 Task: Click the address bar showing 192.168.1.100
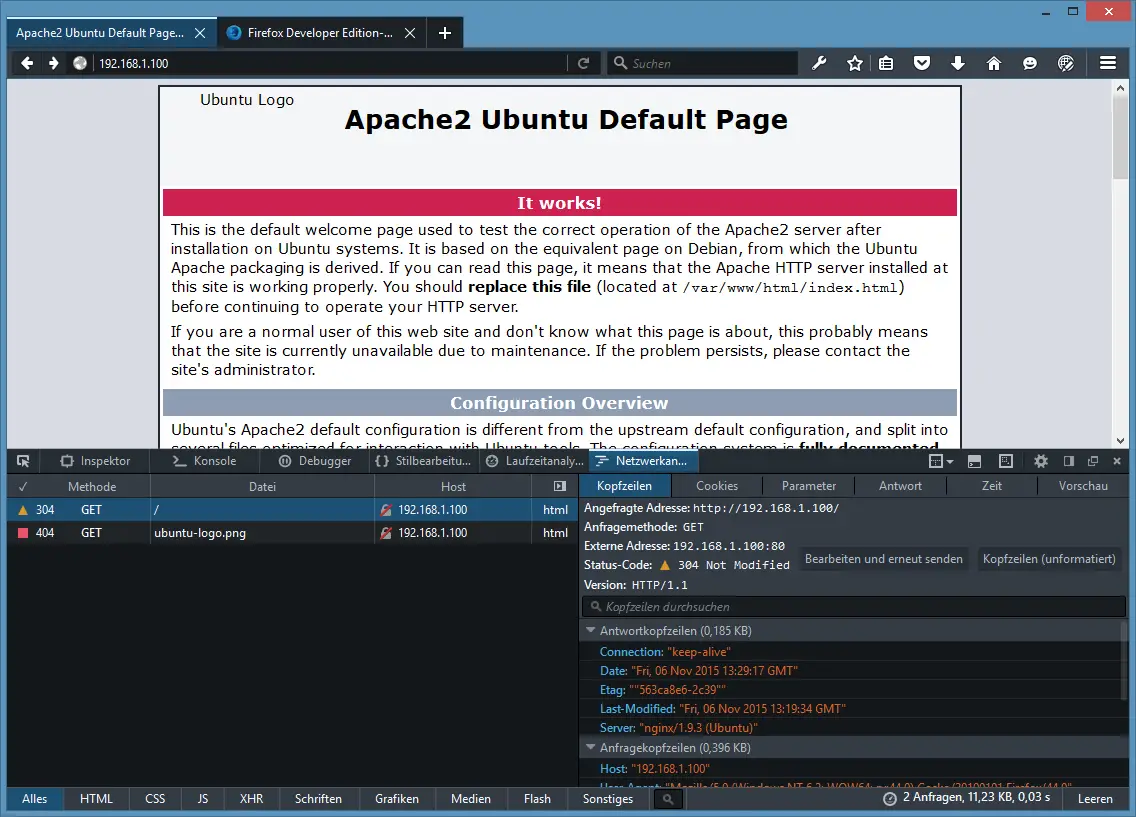click(330, 64)
